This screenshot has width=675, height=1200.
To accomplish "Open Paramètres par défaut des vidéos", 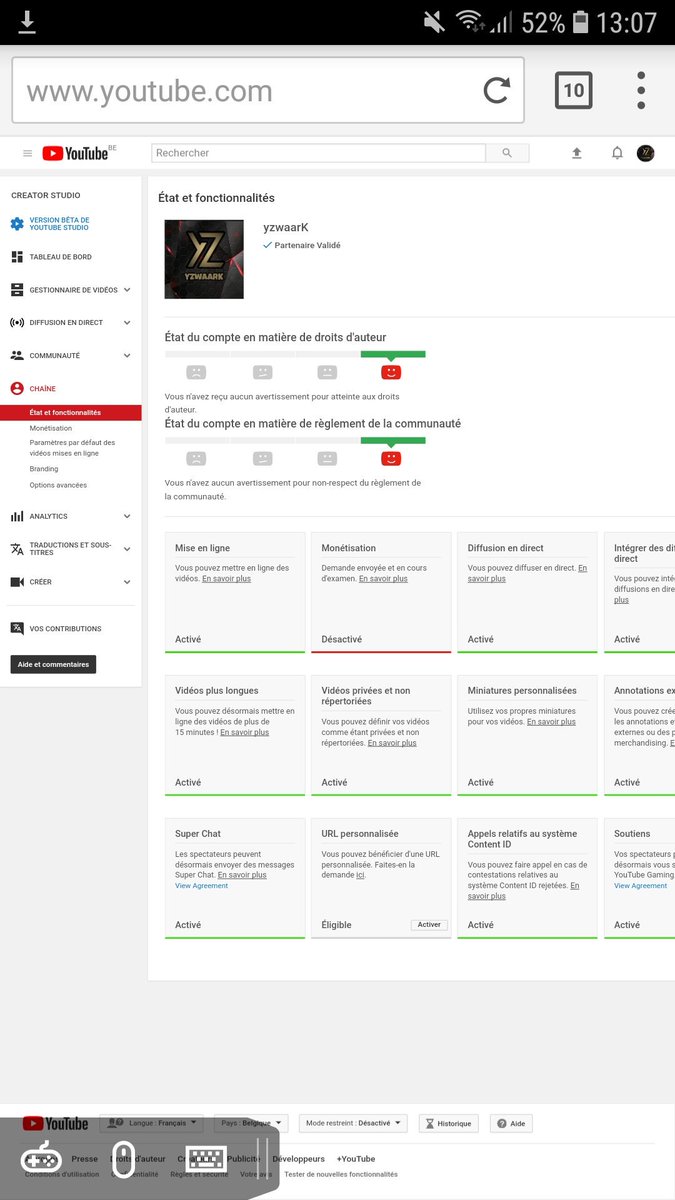I will click(72, 447).
